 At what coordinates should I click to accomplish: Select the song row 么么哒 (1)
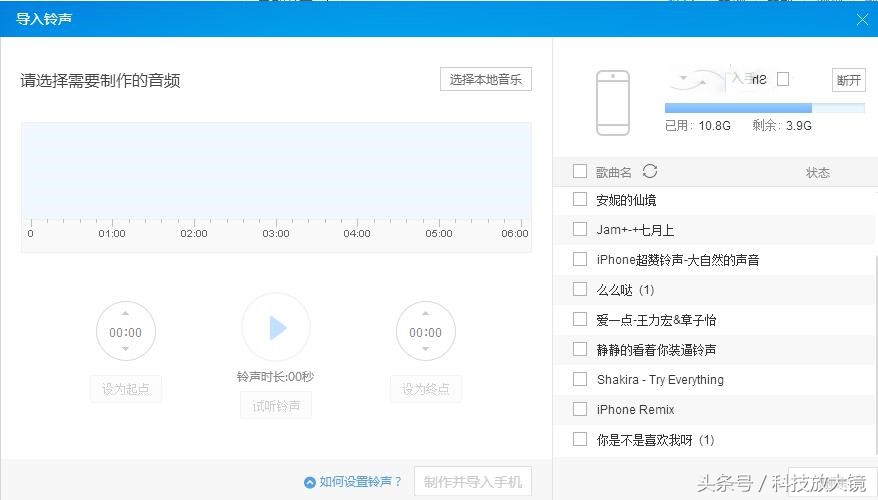[x=714, y=289]
